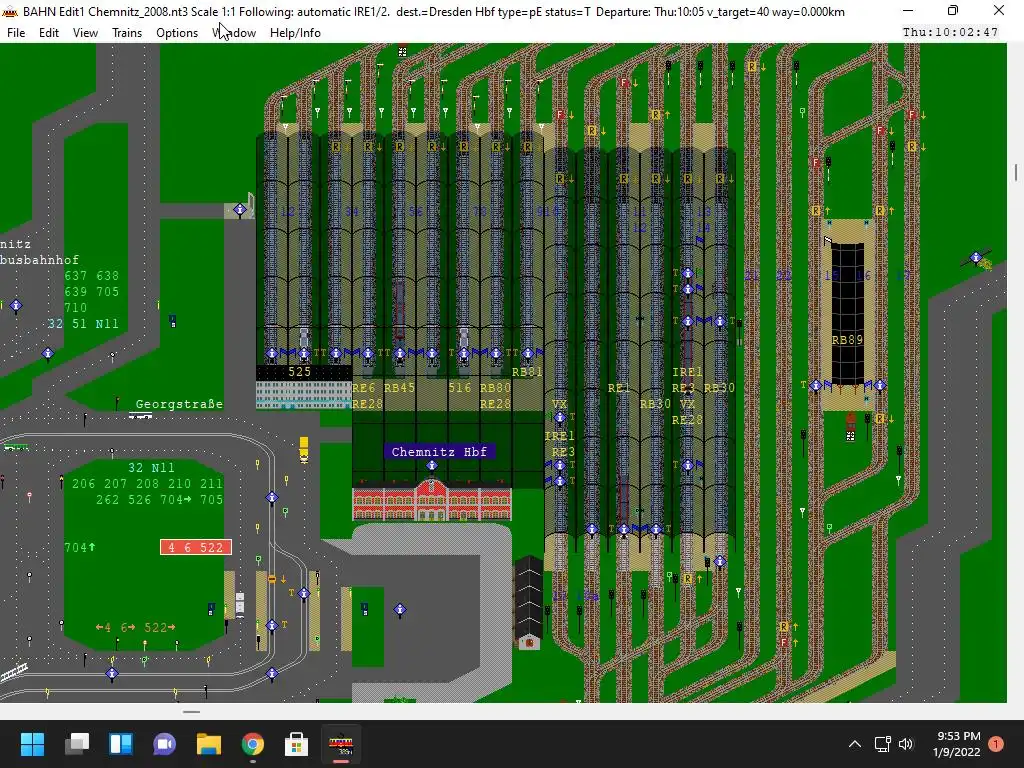Open the Chat app from taskbar

tap(165, 743)
